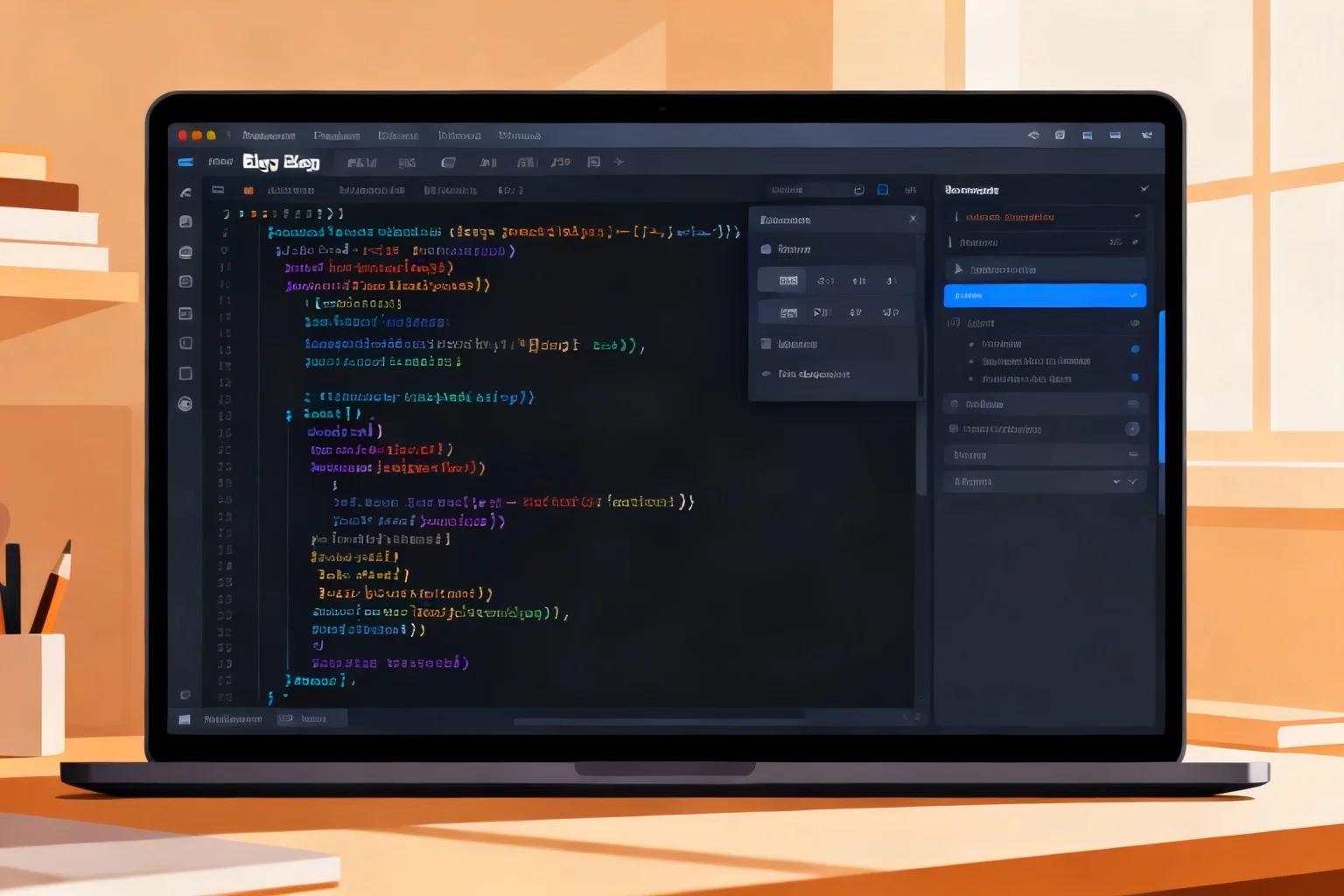
Task: Click the rounded rectangle icon in the top toolbar
Action: pyautogui.click(x=449, y=162)
